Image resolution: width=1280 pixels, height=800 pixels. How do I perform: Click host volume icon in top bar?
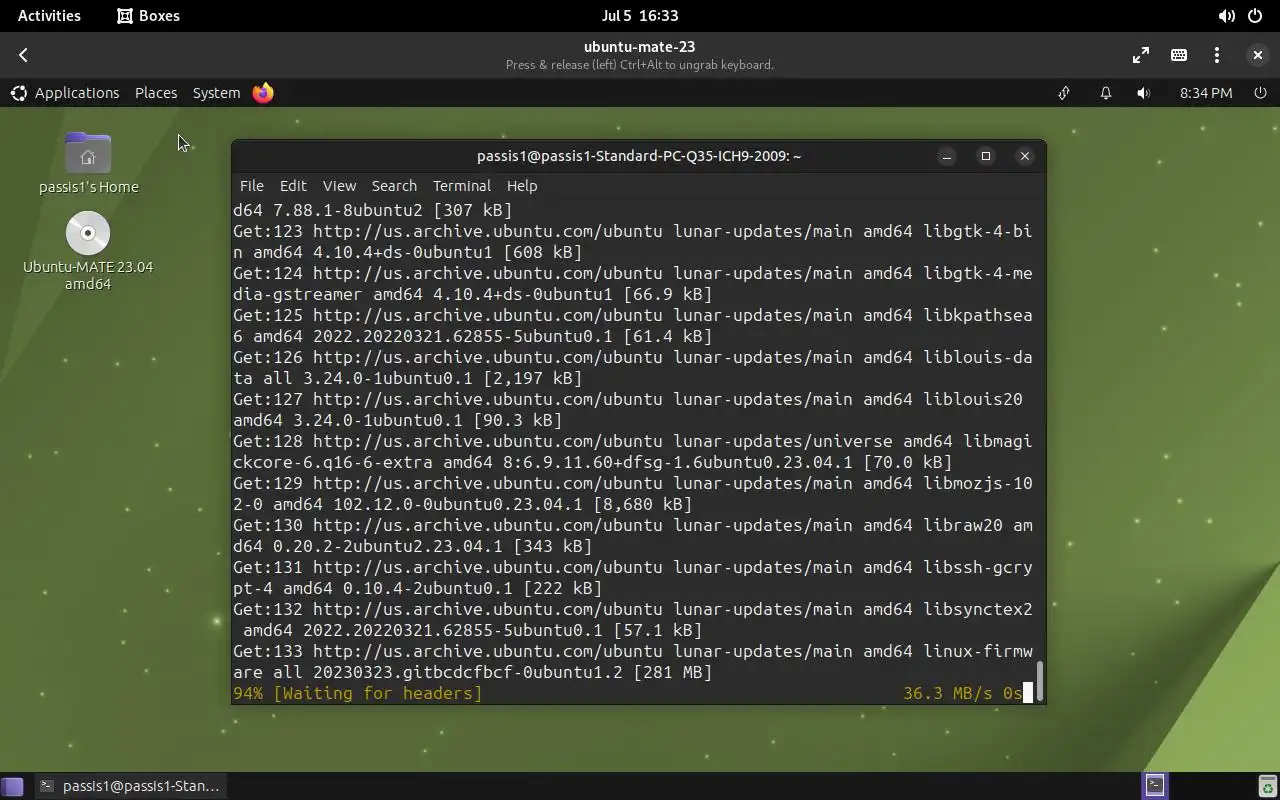pyautogui.click(x=1226, y=16)
